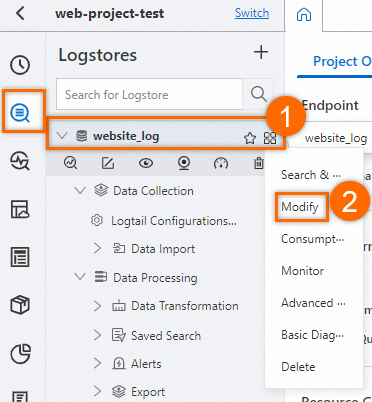Image resolution: width=372 pixels, height=402 pixels.
Task: Choose Advanced ... from context menu
Action: pyautogui.click(x=313, y=303)
